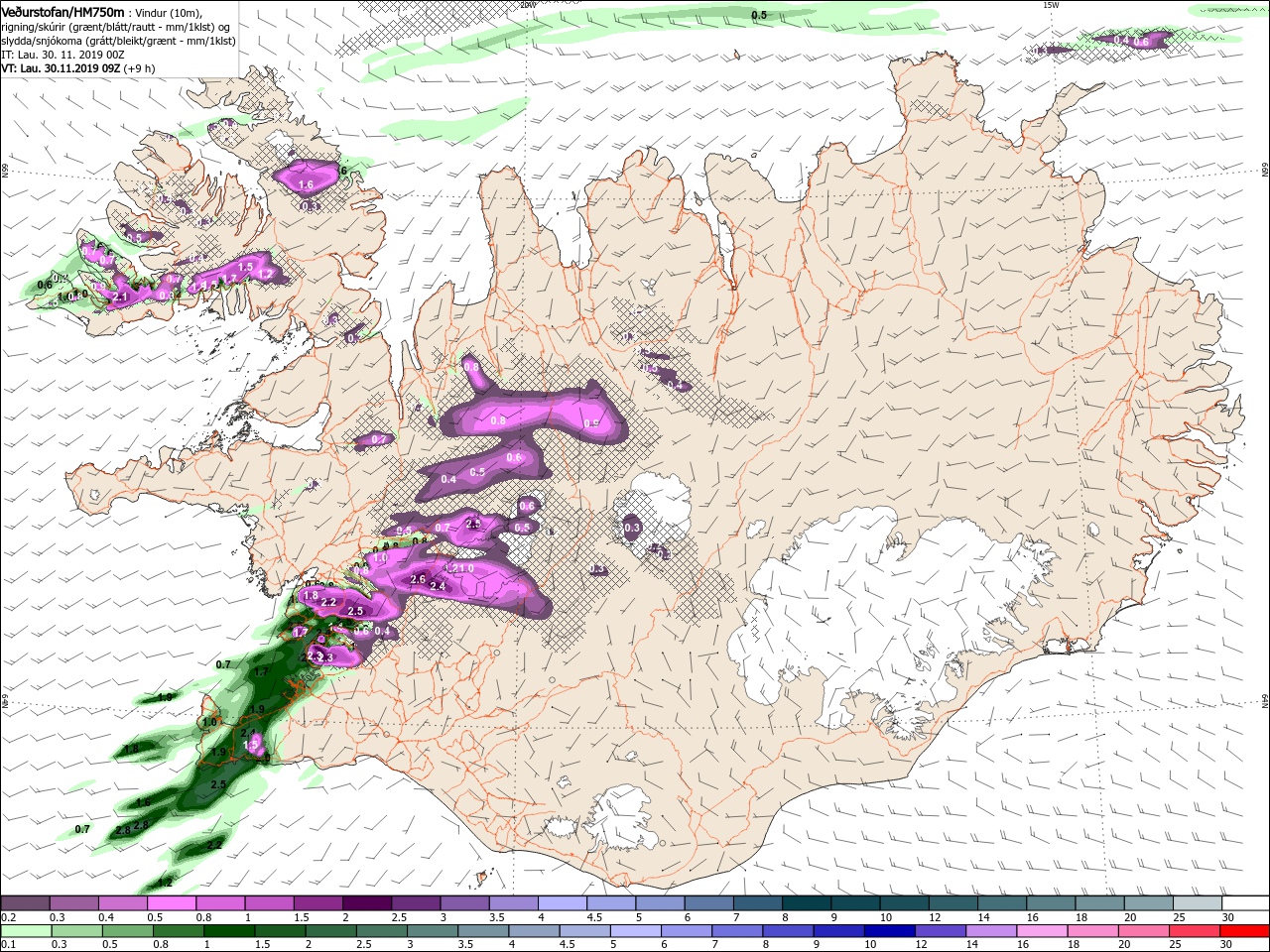Screen dimensions: 1270x952
Task: Choose the lower-row blue swatch between 9 and 10
Action: click(x=837, y=931)
